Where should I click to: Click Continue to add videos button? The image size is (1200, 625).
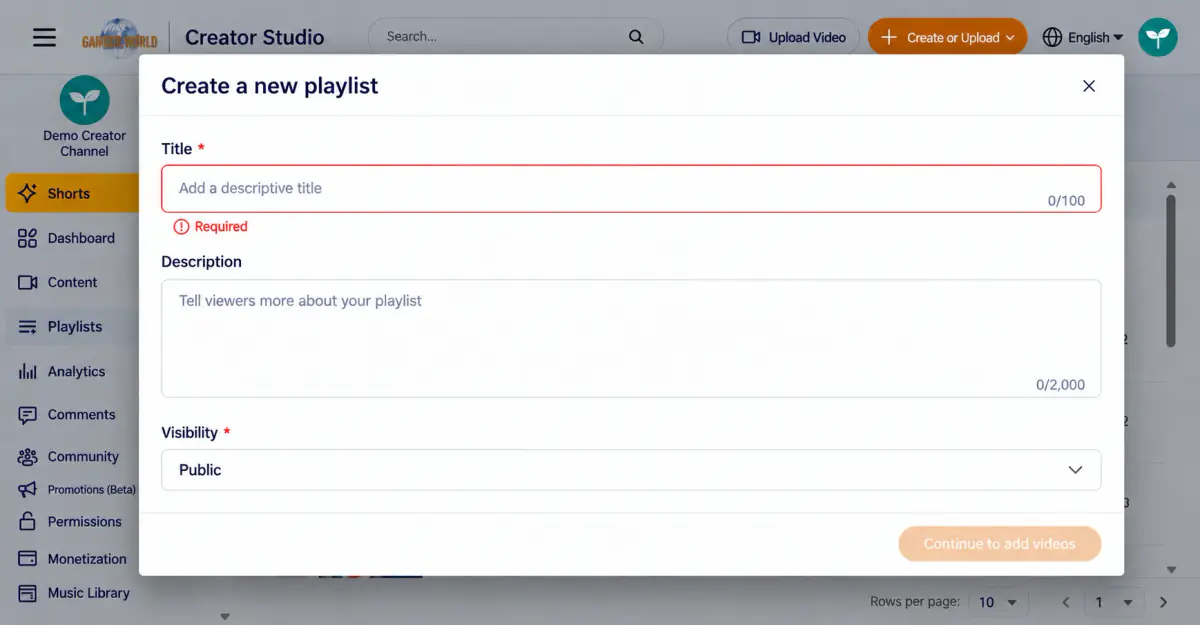(x=1000, y=544)
